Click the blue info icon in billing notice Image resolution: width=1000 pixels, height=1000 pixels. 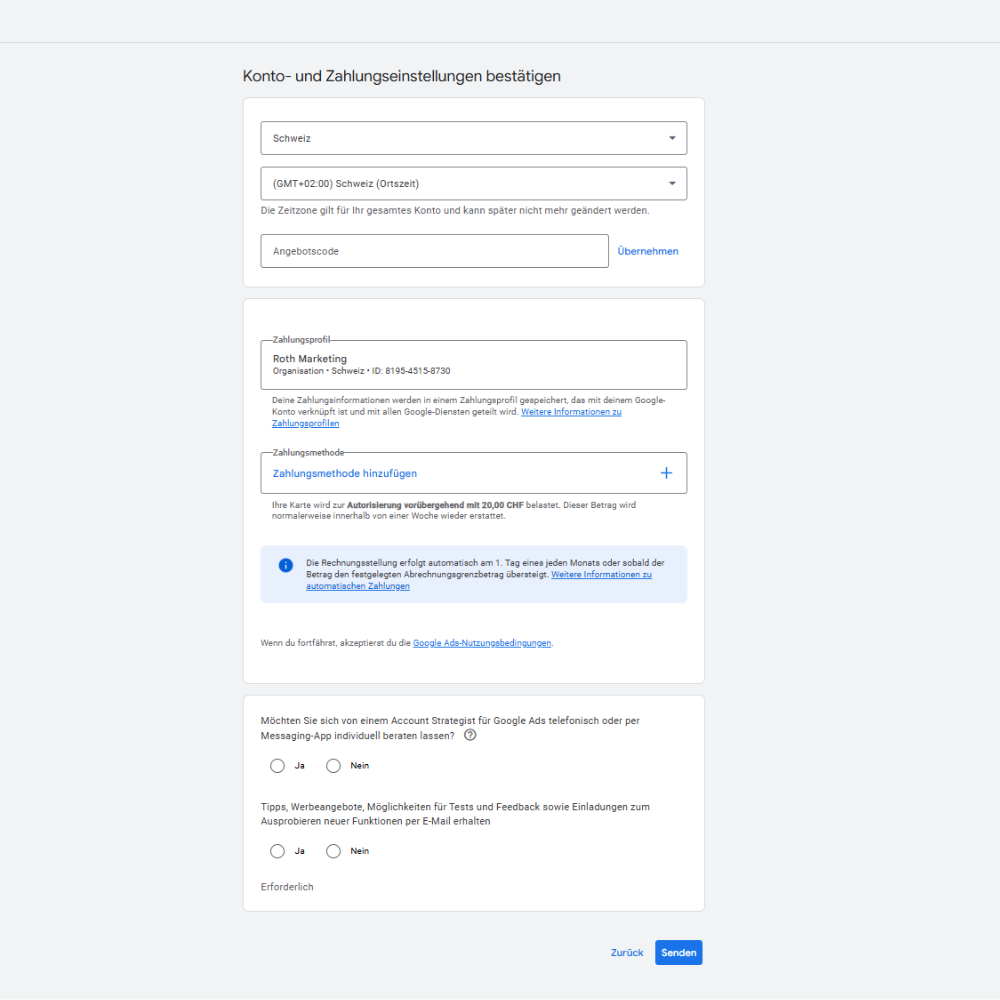tap(285, 565)
